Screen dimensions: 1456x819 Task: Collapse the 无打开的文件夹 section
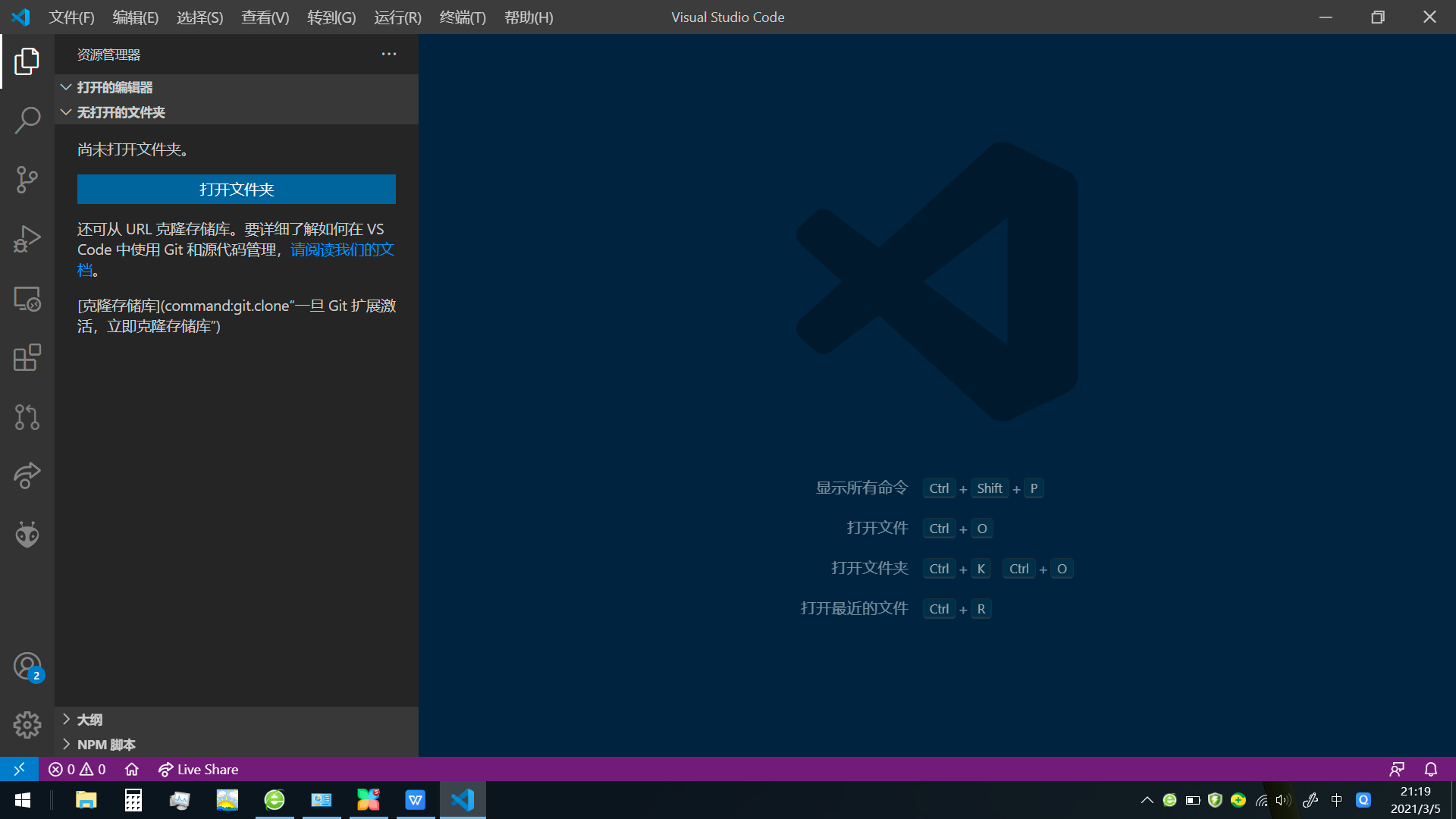pos(121,112)
